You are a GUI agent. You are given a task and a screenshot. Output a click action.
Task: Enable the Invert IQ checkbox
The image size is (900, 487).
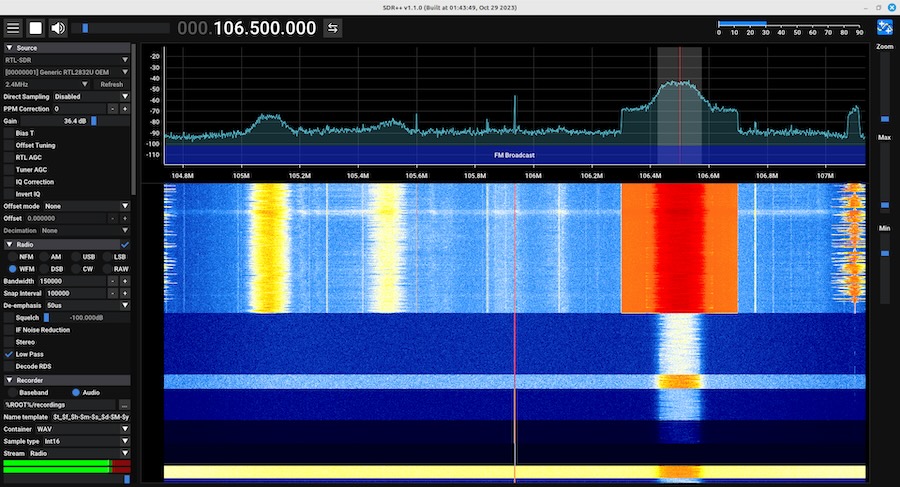(9, 194)
